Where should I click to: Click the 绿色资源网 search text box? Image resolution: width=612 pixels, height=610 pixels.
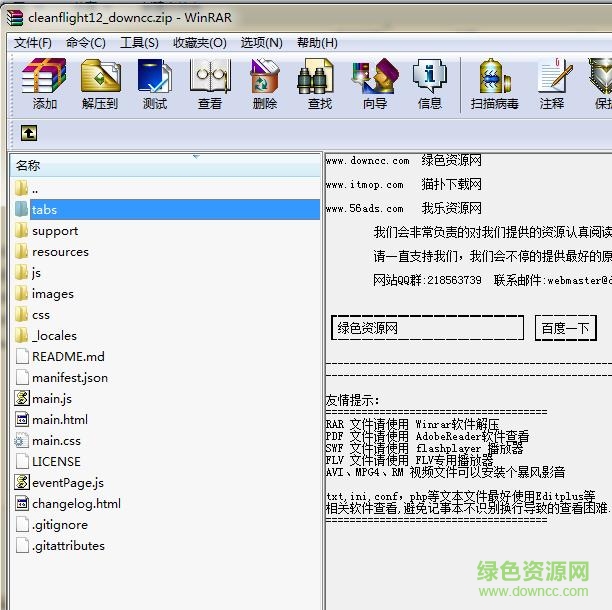427,328
